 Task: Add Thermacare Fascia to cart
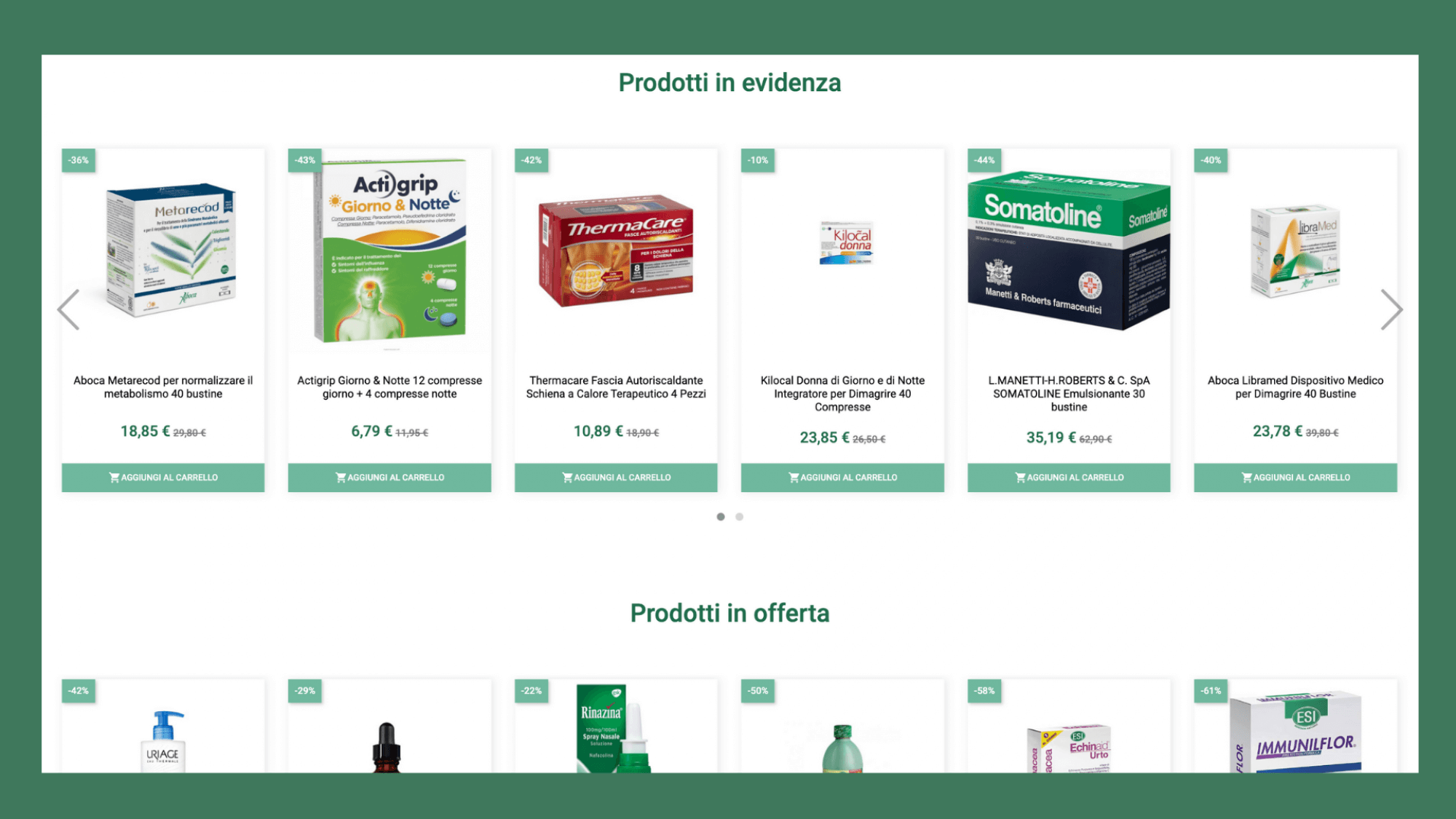[x=616, y=478]
